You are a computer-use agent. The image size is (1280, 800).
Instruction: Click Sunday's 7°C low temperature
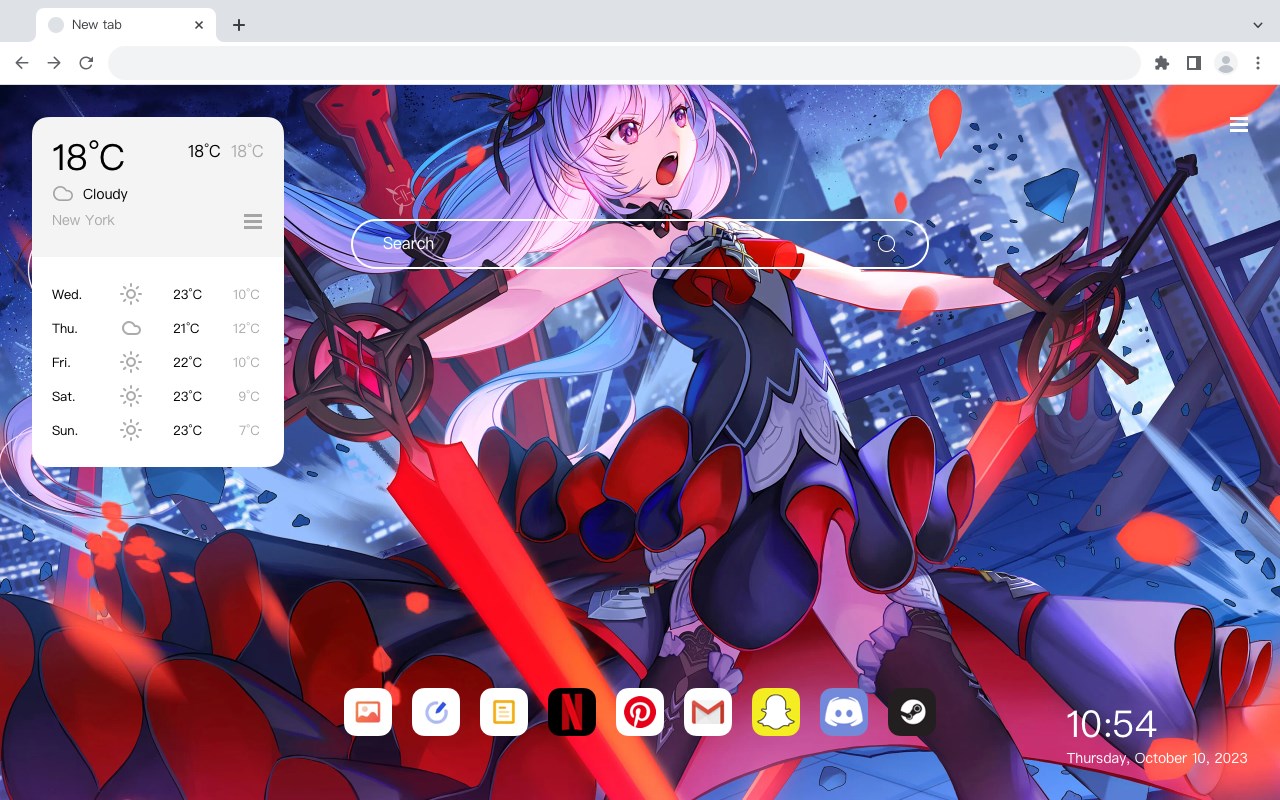(249, 431)
